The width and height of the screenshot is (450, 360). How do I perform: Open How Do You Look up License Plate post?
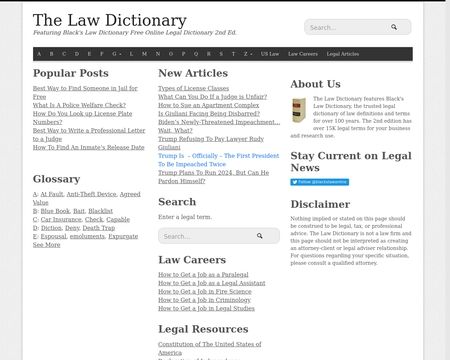point(82,118)
